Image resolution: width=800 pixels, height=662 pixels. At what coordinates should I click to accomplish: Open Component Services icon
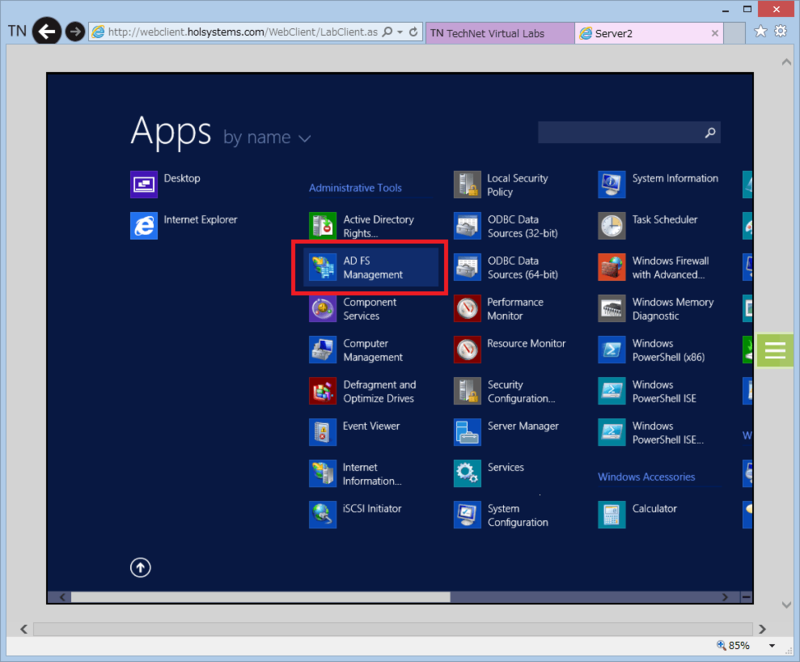click(322, 308)
